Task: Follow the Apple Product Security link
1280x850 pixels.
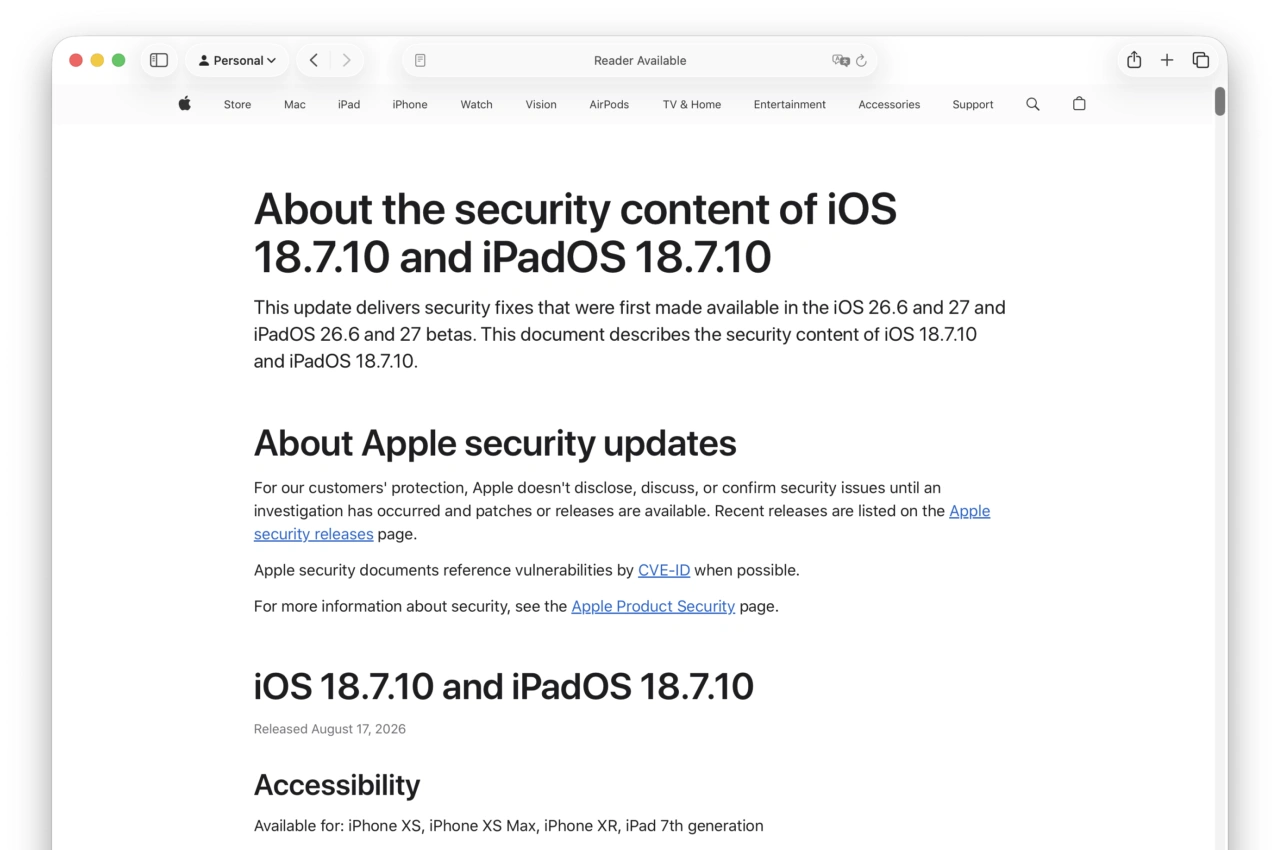Action: pos(653,606)
